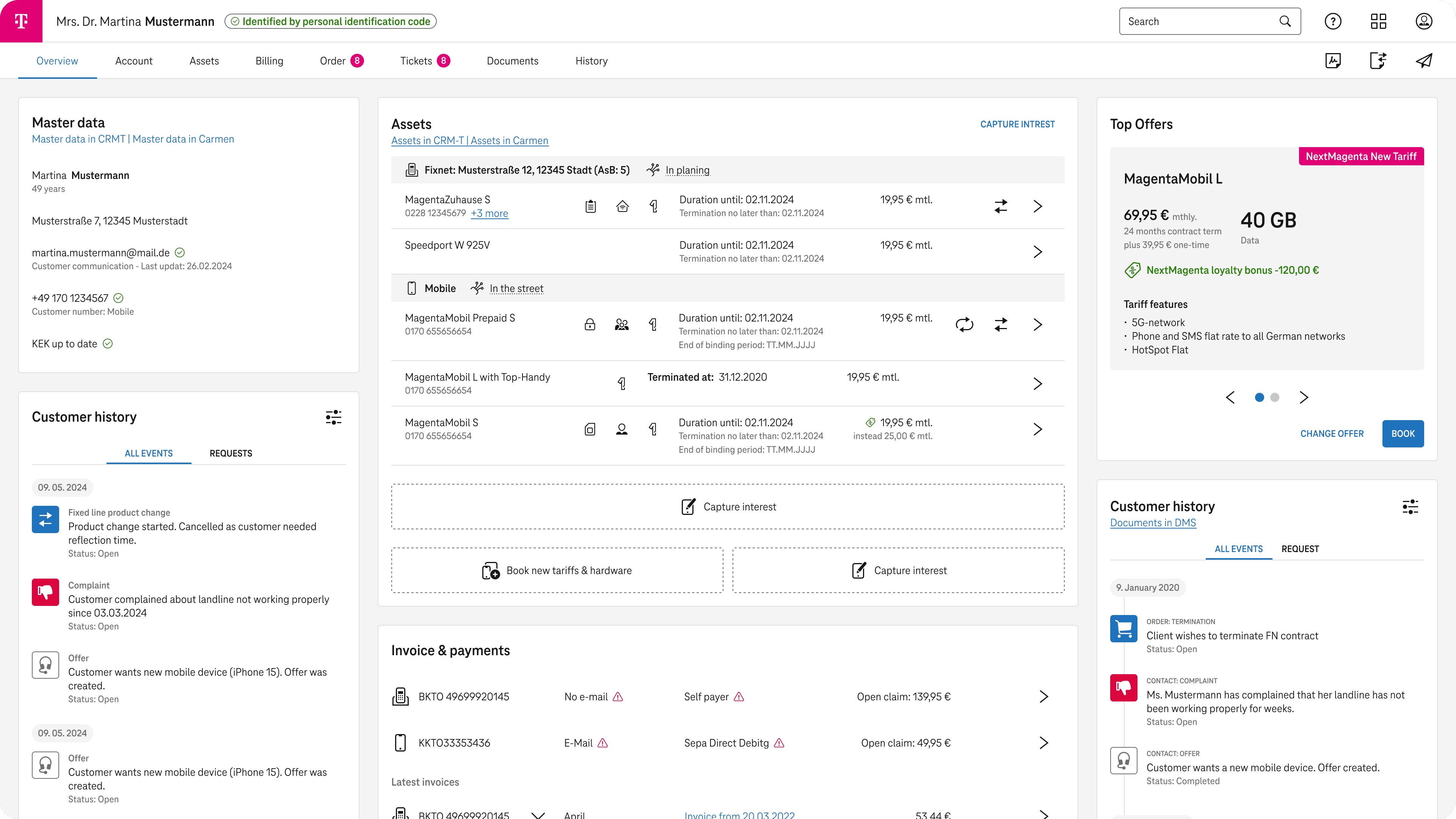Open the apps grid icon
Viewport: 1456px width, 819px height.
pos(1379,22)
